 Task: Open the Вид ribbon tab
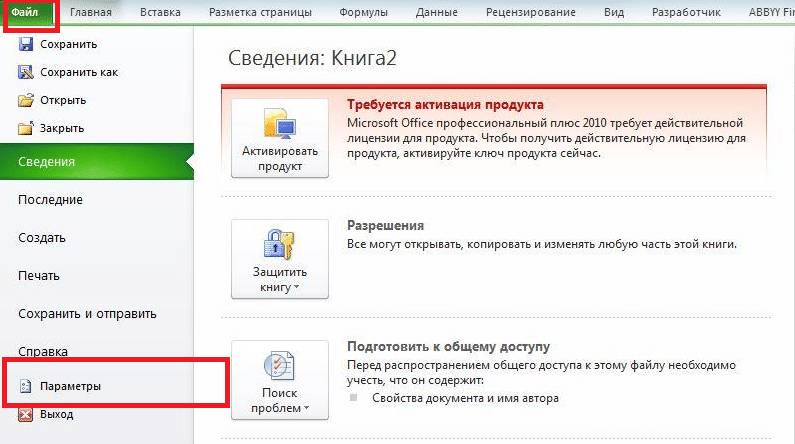(614, 12)
